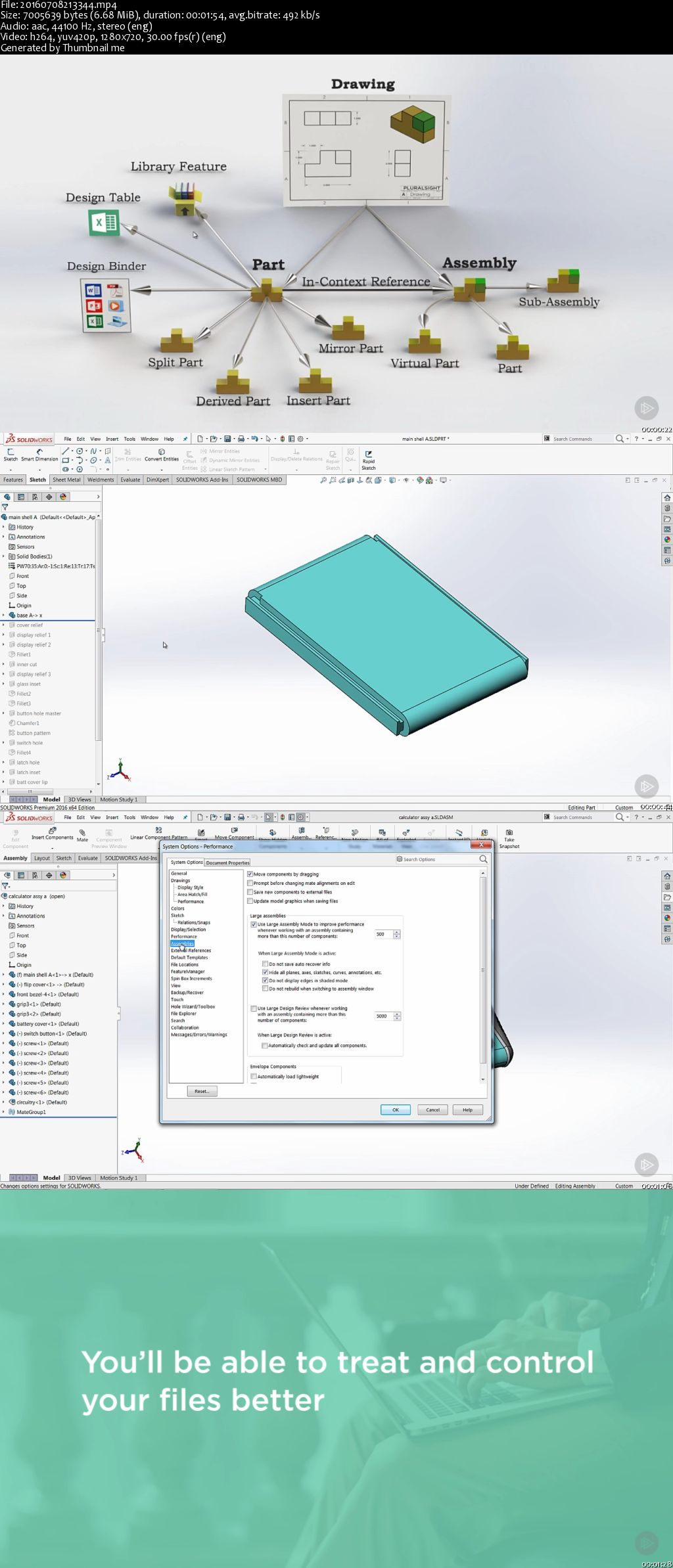Click Cancel in System Options dialog

coord(432,1109)
